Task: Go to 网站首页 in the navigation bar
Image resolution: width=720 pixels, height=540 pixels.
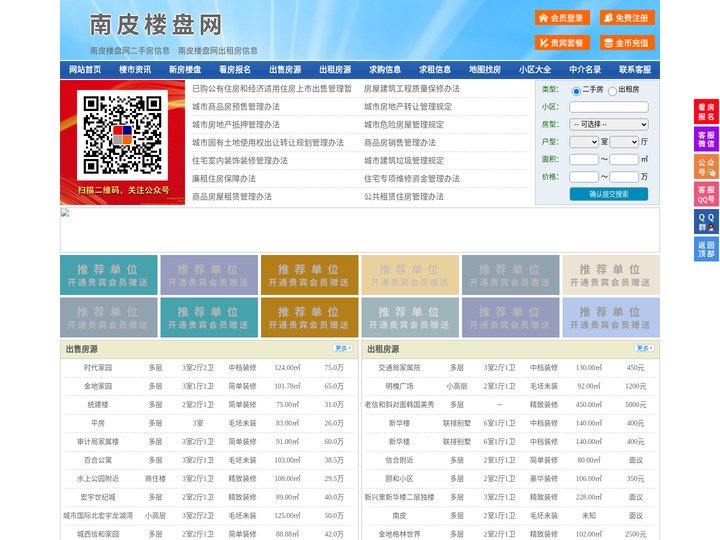Action: coord(85,70)
